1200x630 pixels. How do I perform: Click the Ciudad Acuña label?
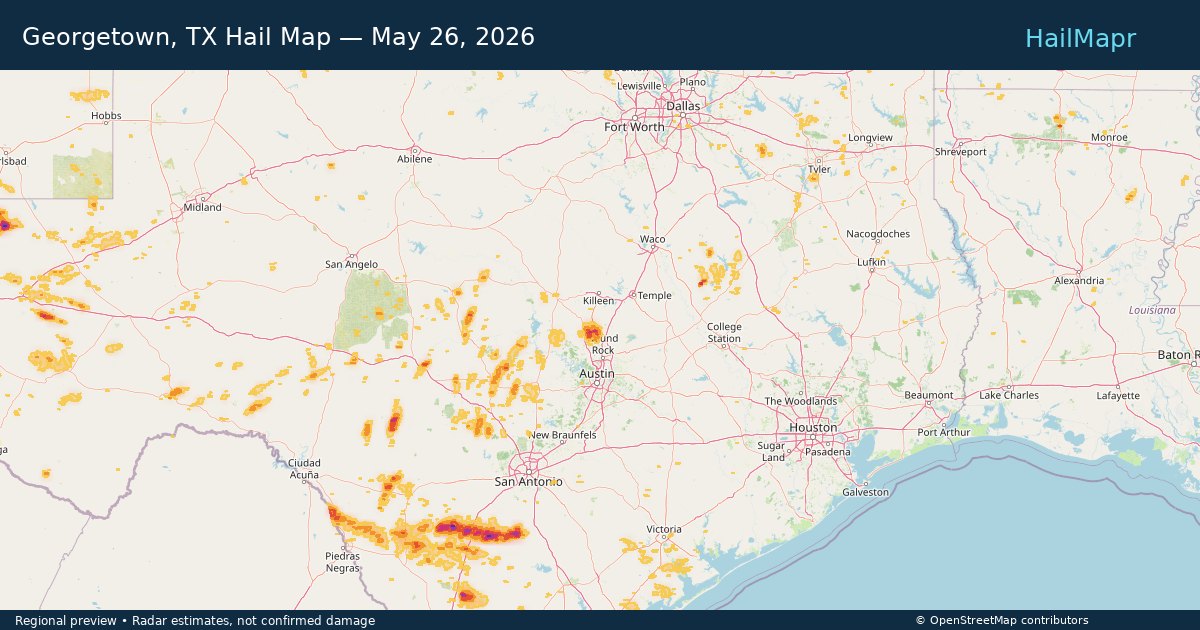304,469
